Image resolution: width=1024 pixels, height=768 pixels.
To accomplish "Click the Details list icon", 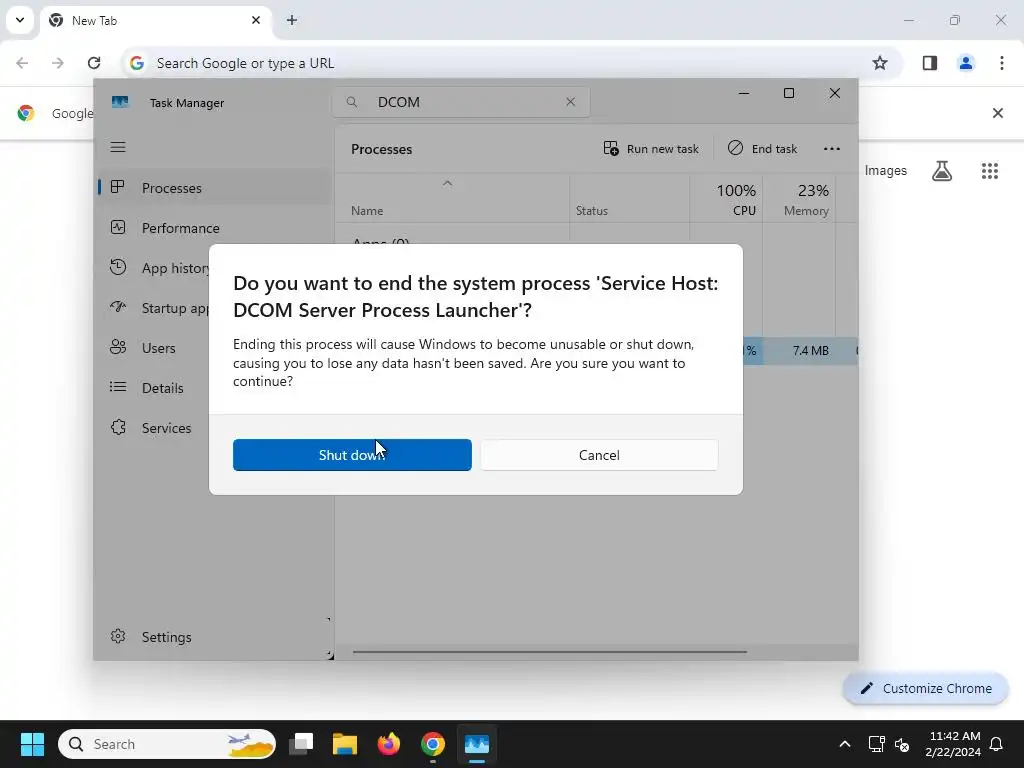I will tap(118, 387).
